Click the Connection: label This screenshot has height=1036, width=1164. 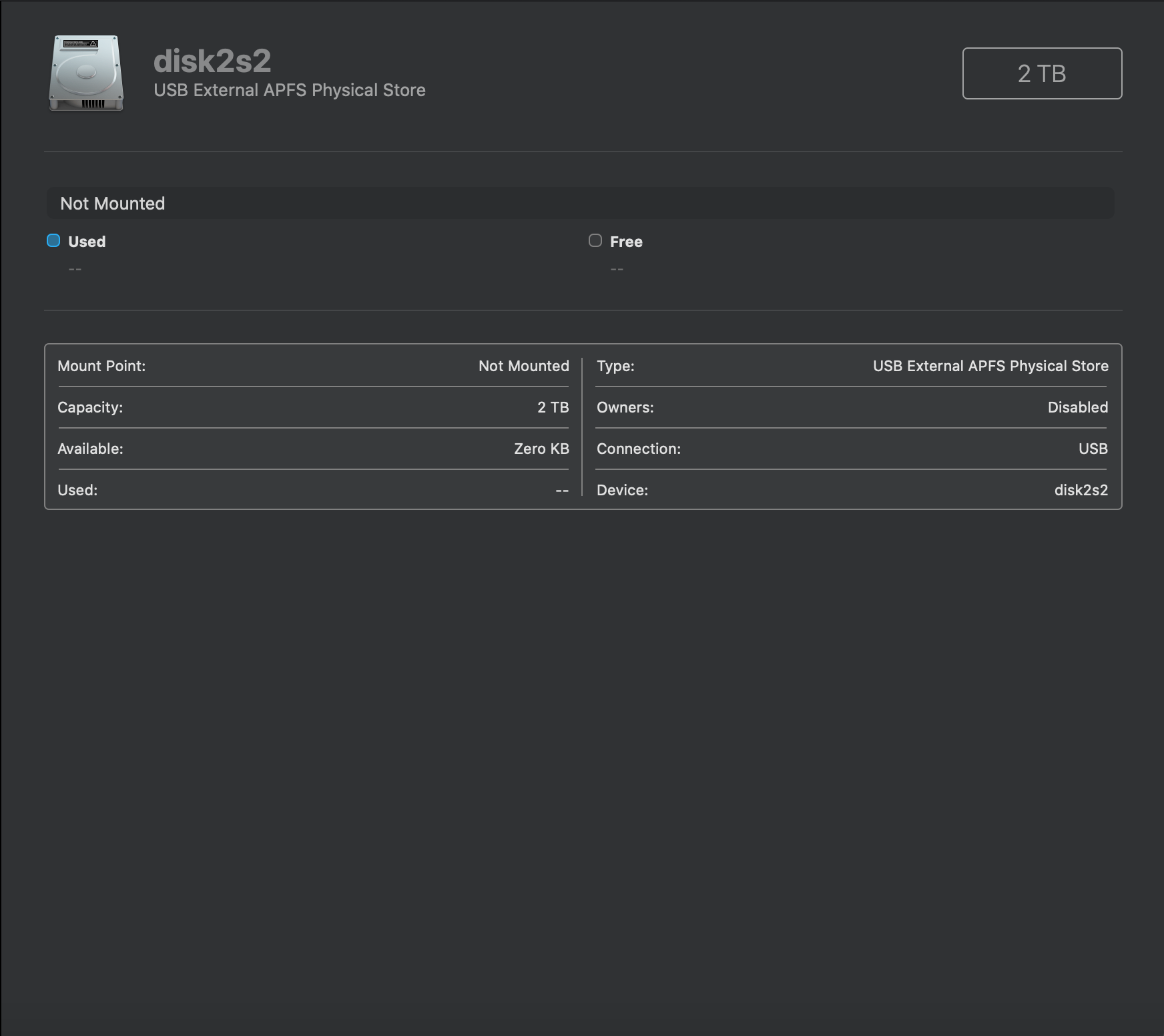click(x=639, y=449)
